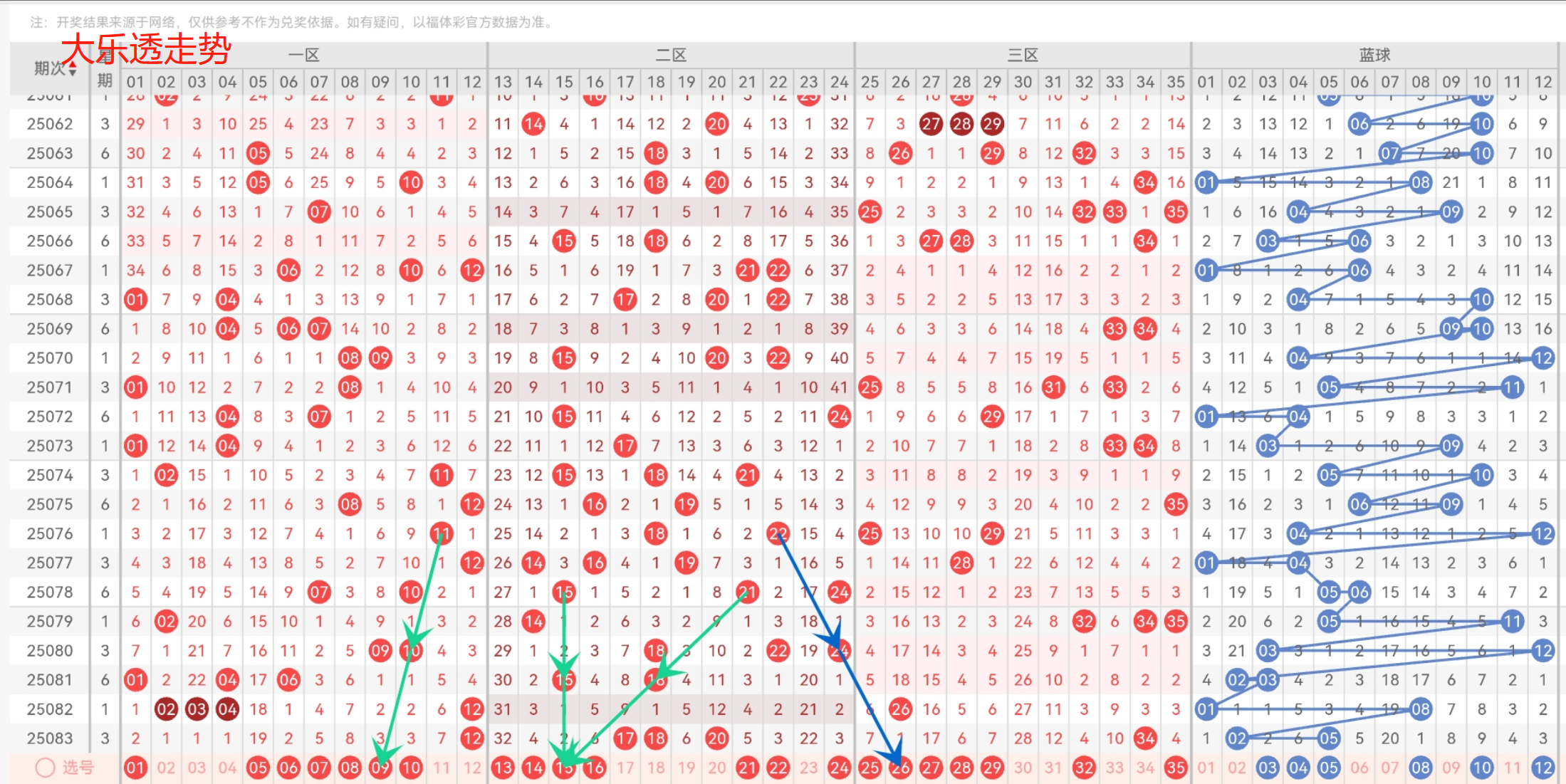
Task: Click issue number 25083 in 期次 column
Action: coord(50,738)
